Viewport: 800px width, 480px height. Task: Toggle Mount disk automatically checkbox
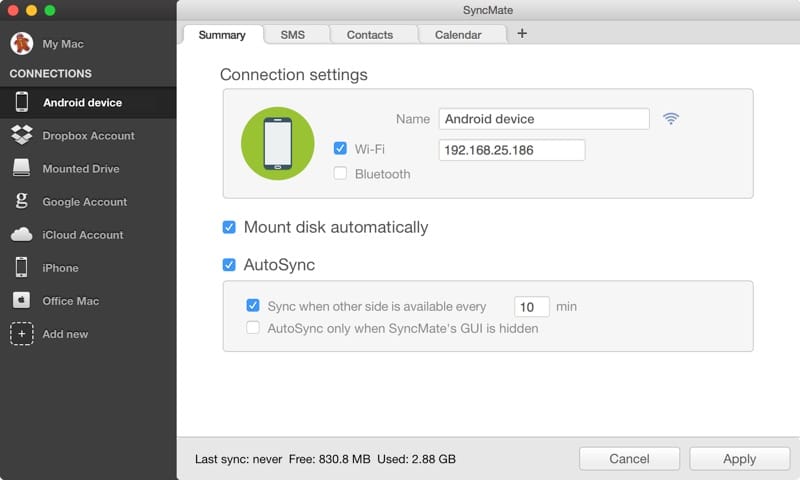(229, 227)
